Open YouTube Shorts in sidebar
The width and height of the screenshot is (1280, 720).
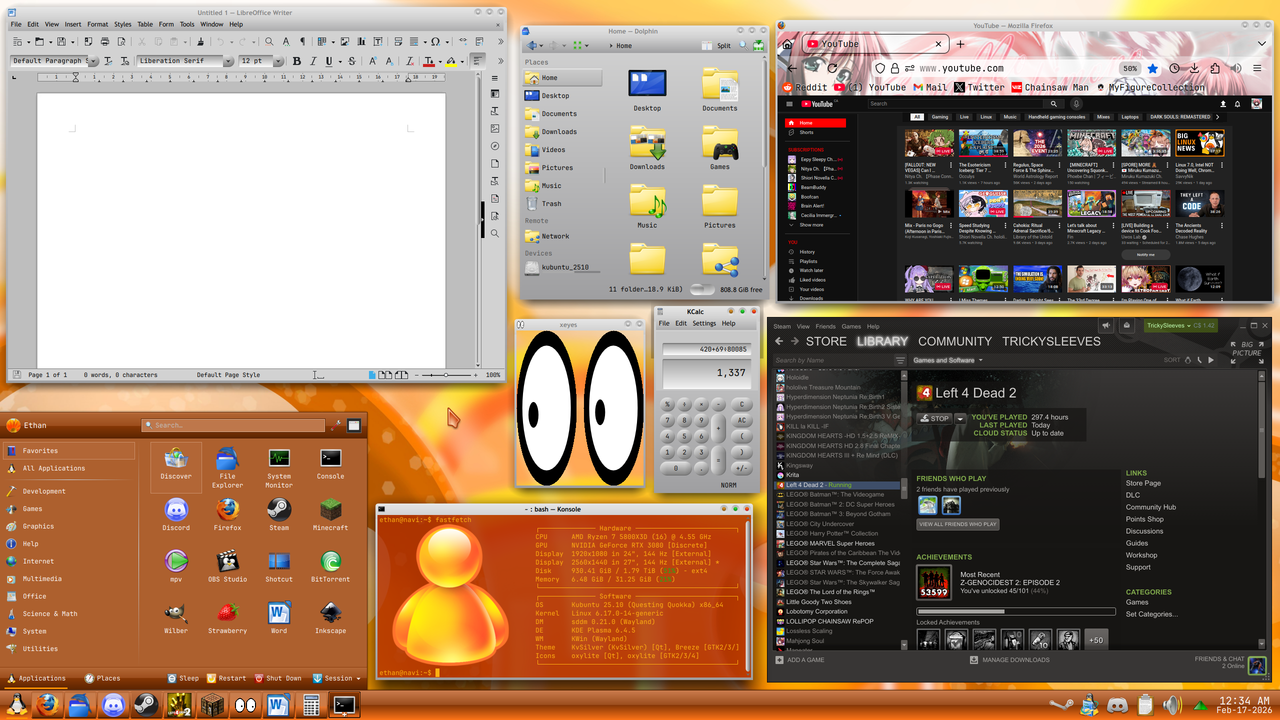point(806,132)
